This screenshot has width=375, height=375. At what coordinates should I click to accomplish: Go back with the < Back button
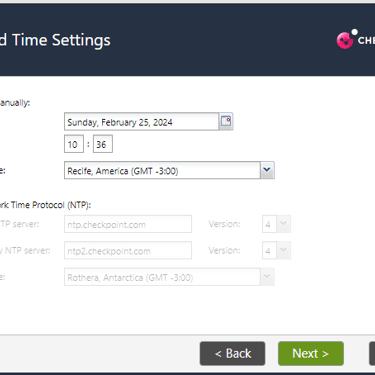click(x=232, y=353)
